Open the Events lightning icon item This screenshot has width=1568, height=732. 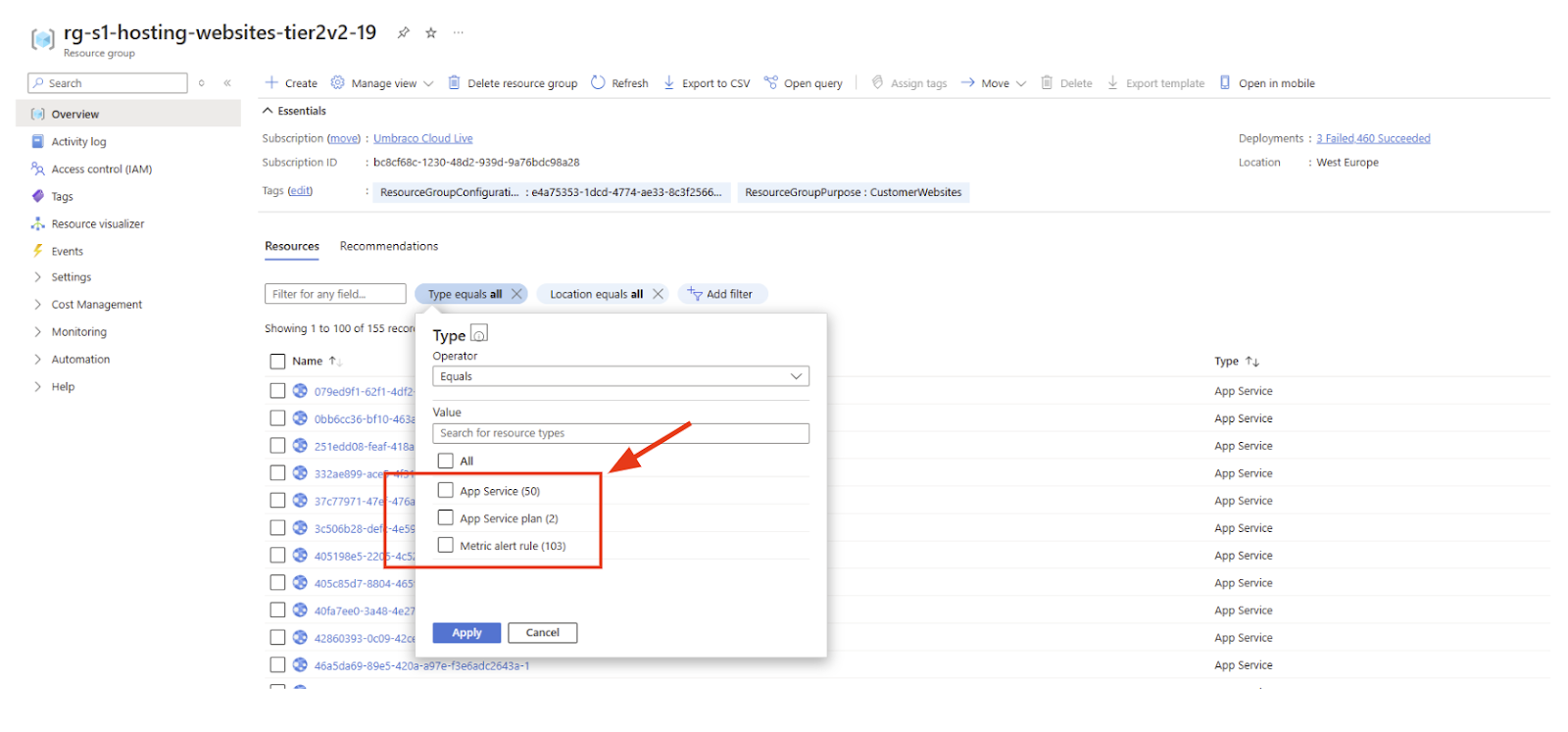38,252
